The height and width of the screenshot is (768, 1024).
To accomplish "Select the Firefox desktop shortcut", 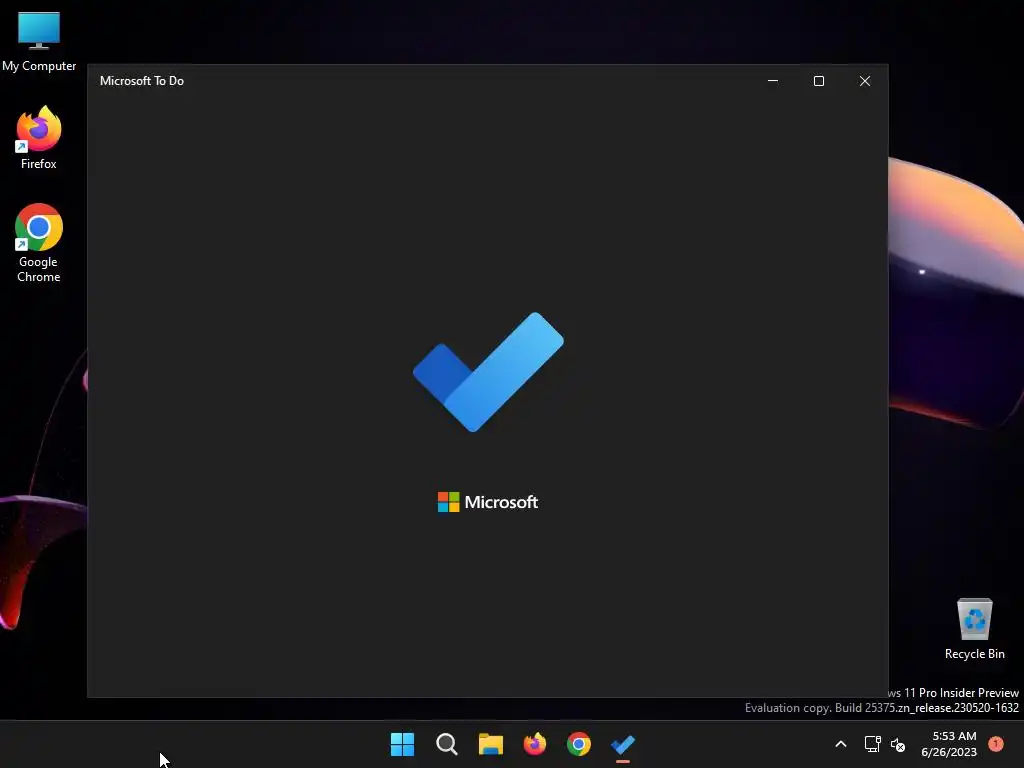I will tap(39, 138).
